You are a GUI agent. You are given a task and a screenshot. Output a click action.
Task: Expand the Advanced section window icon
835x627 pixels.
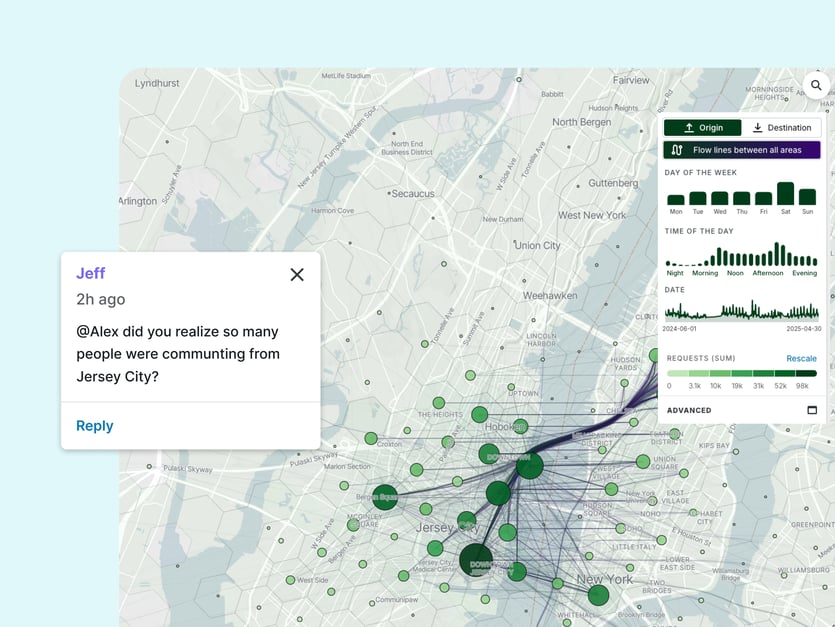812,410
